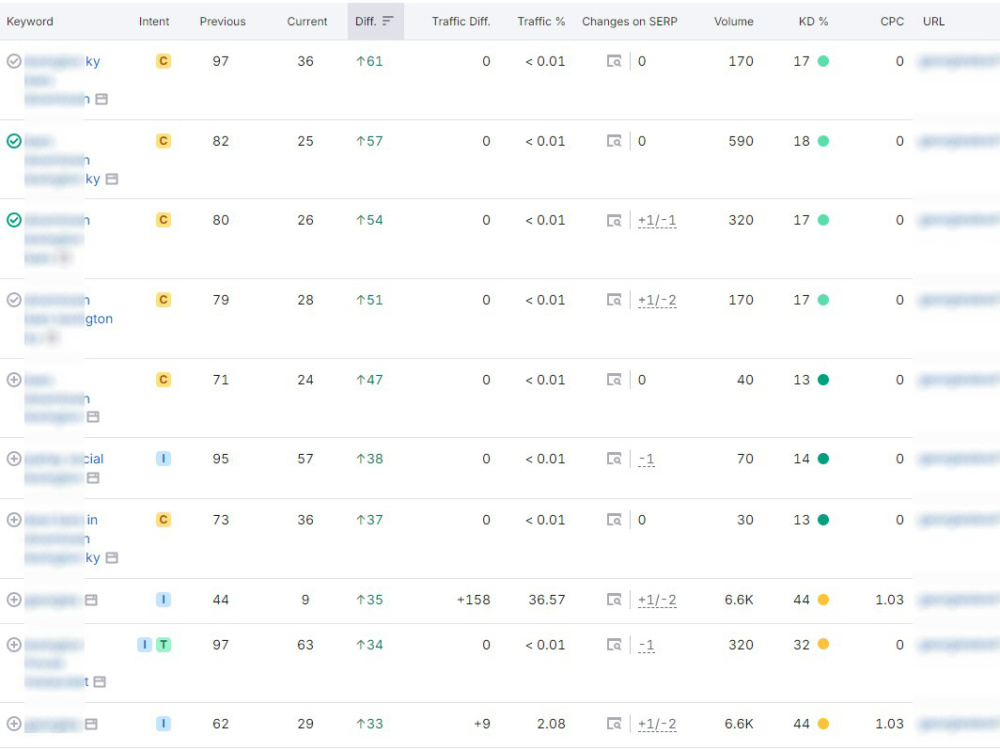Click SERP features icon in Previous 95 row
This screenshot has height=750, width=1000.
point(93,478)
